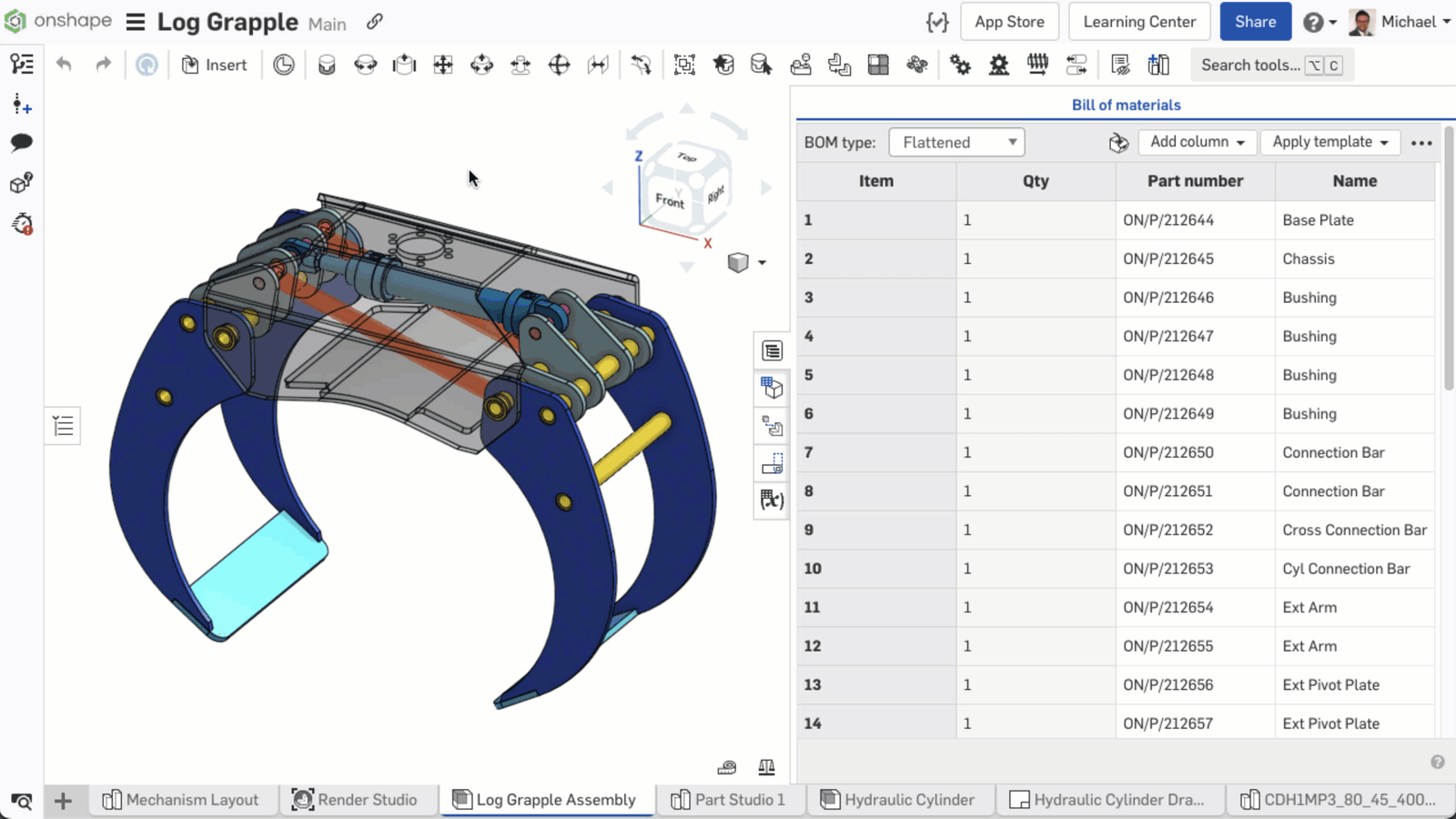Open the Configurations panel icon

click(x=772, y=389)
